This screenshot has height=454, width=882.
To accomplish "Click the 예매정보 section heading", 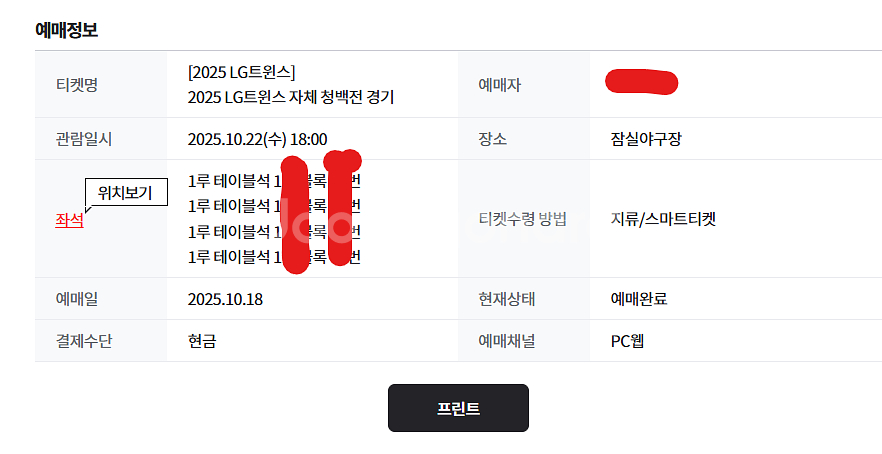I will click(x=66, y=30).
